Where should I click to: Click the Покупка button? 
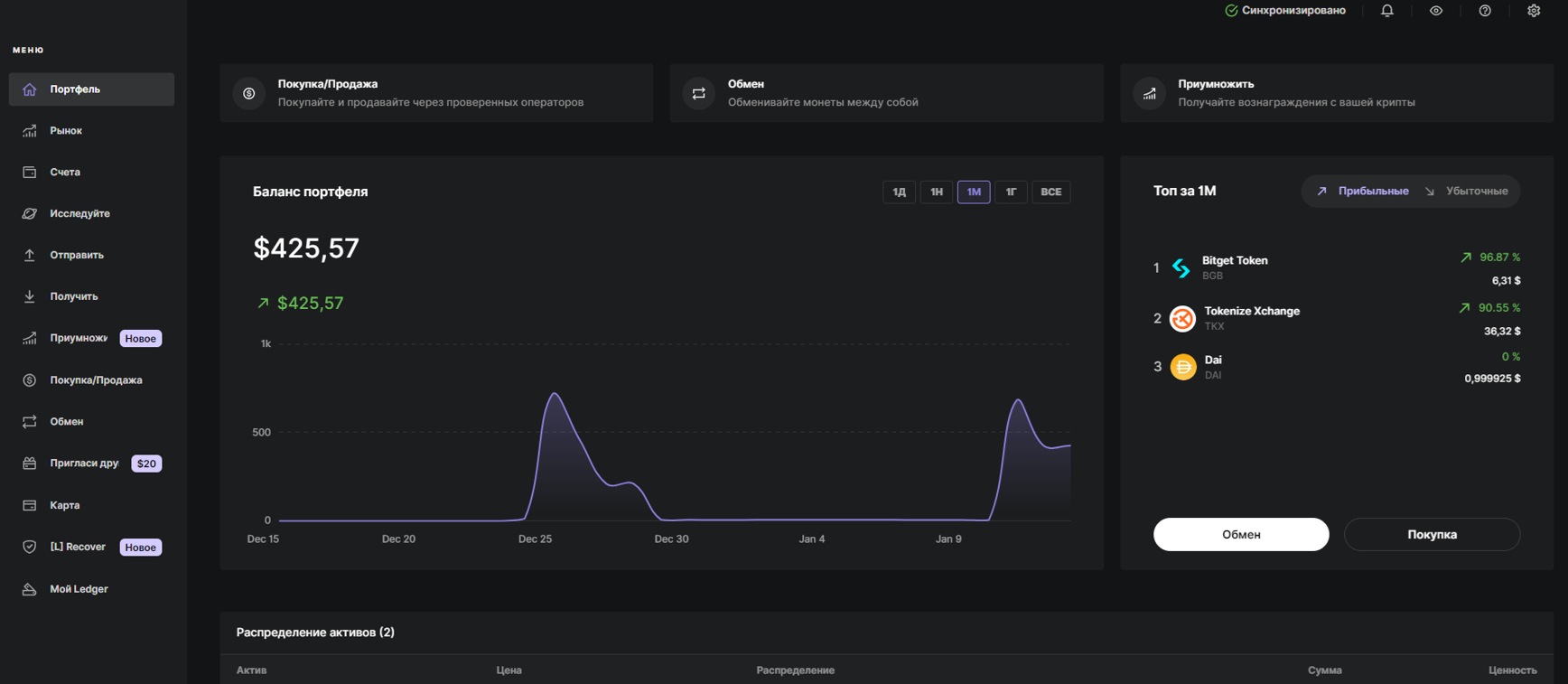click(x=1432, y=534)
